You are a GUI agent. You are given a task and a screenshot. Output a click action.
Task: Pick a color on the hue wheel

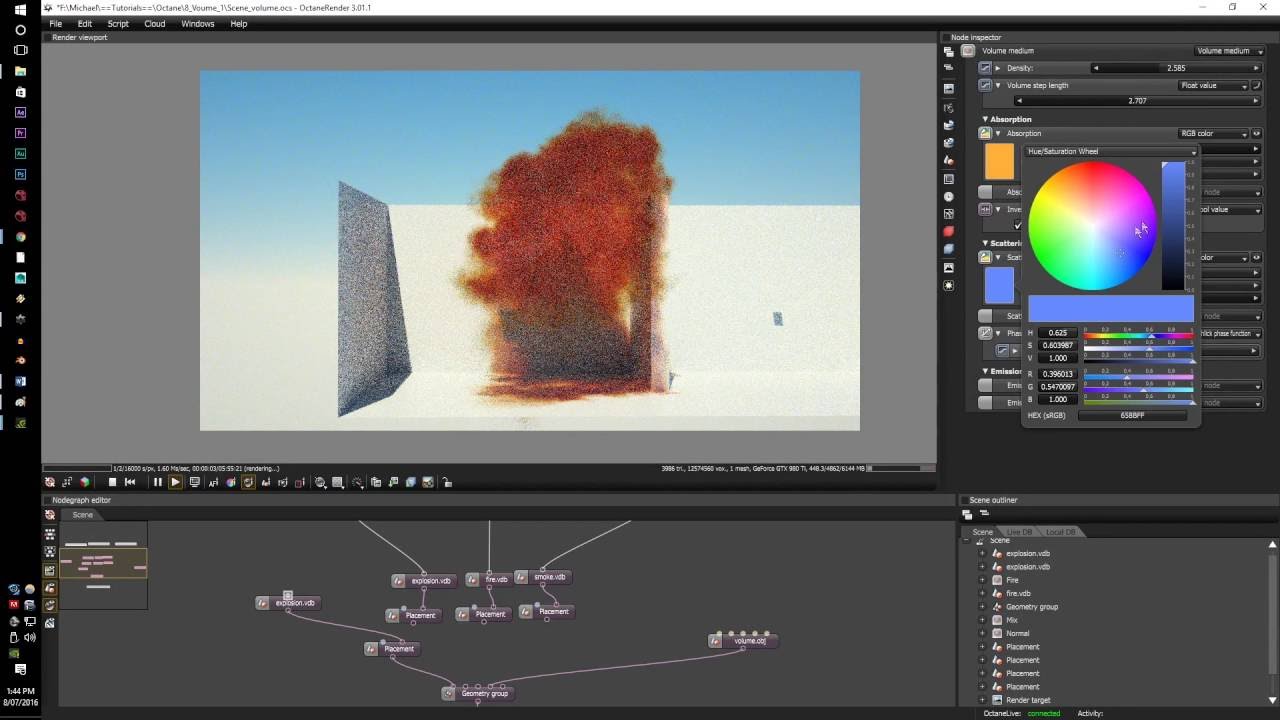coord(1092,227)
